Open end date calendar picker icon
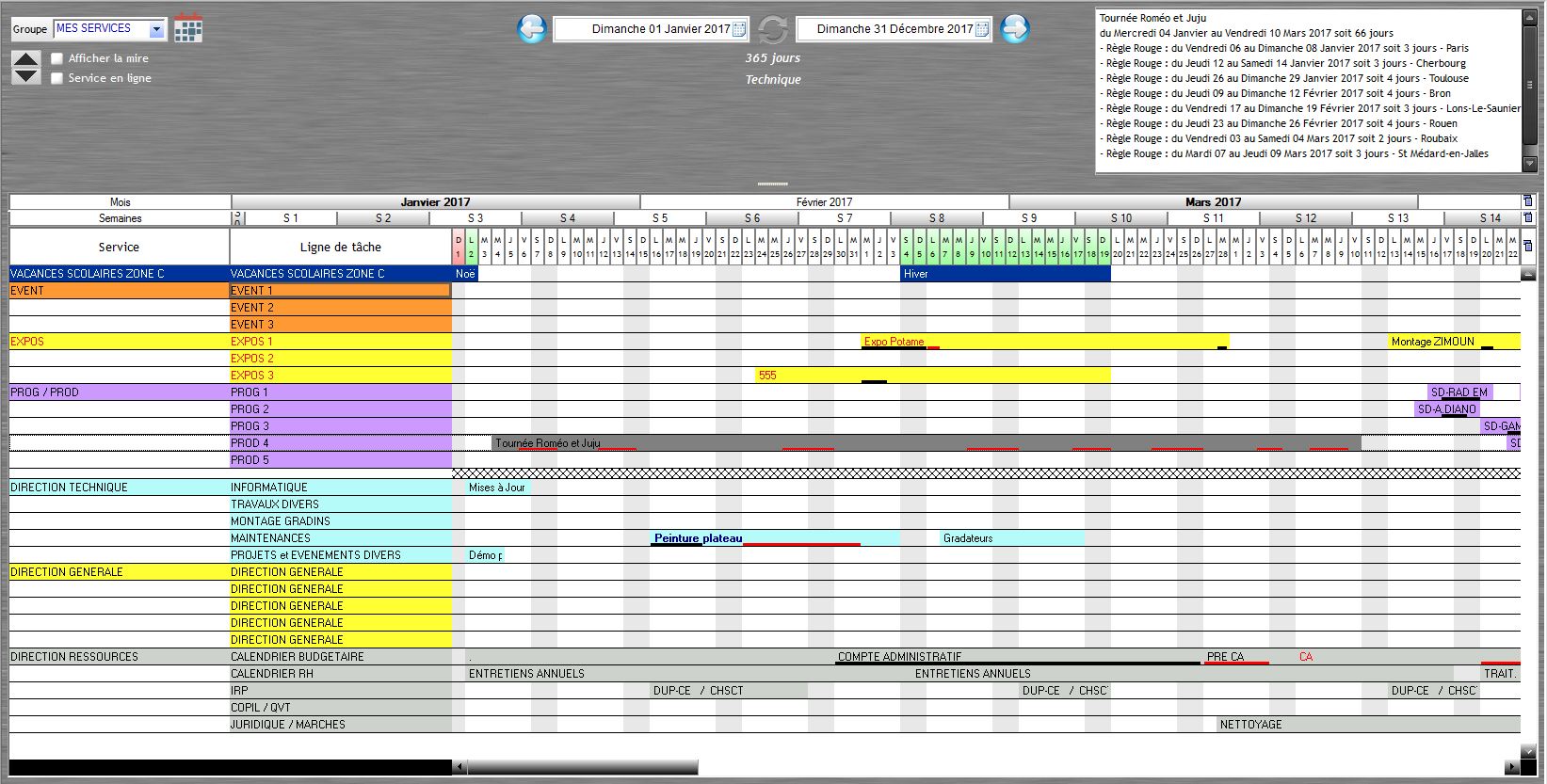The height and width of the screenshot is (784, 1547). pyautogui.click(x=982, y=29)
